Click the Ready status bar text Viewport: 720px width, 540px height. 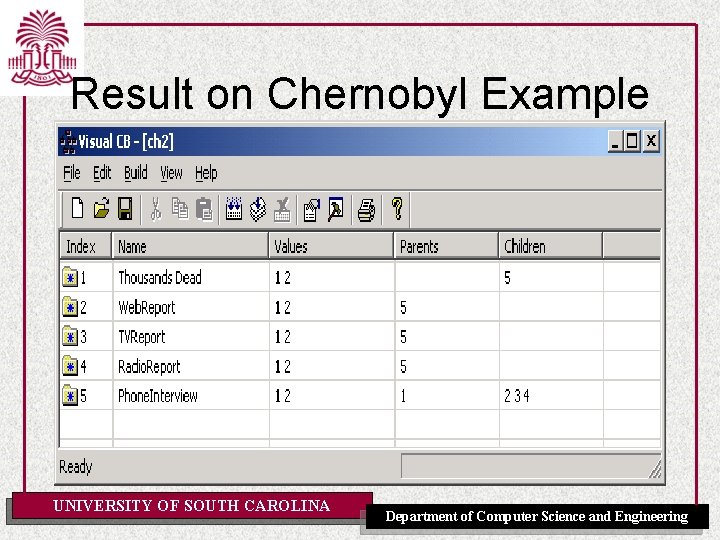pyautogui.click(x=76, y=467)
